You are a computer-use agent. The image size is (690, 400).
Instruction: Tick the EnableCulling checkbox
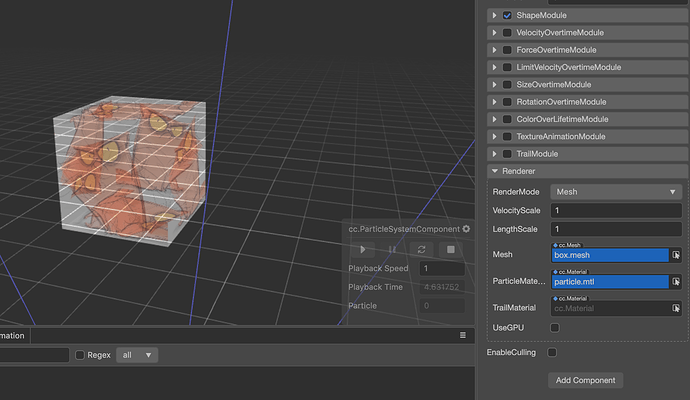coord(552,352)
